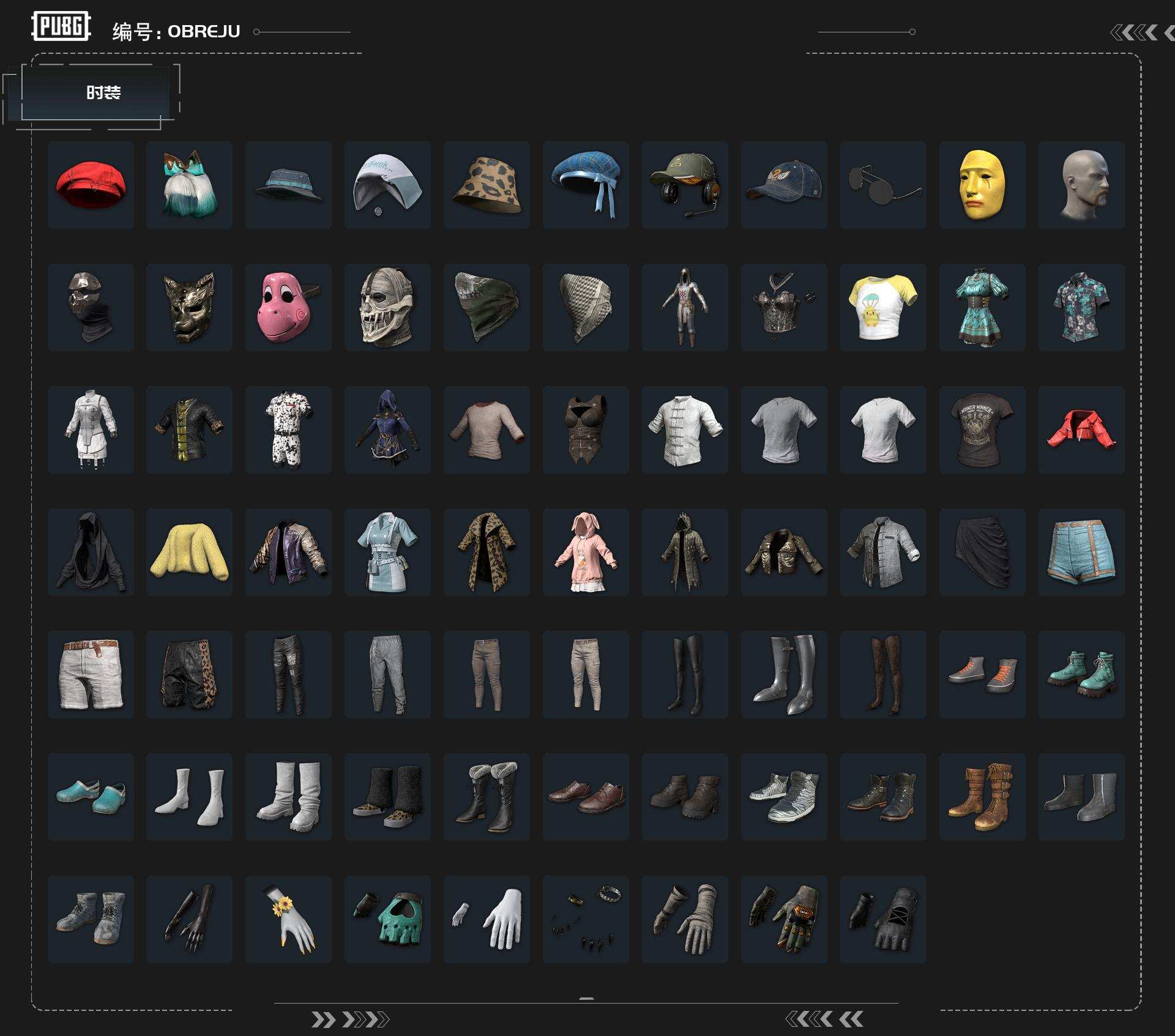1175x1036 pixels.
Task: Click the blue-gray bucket hat
Action: coord(288,185)
